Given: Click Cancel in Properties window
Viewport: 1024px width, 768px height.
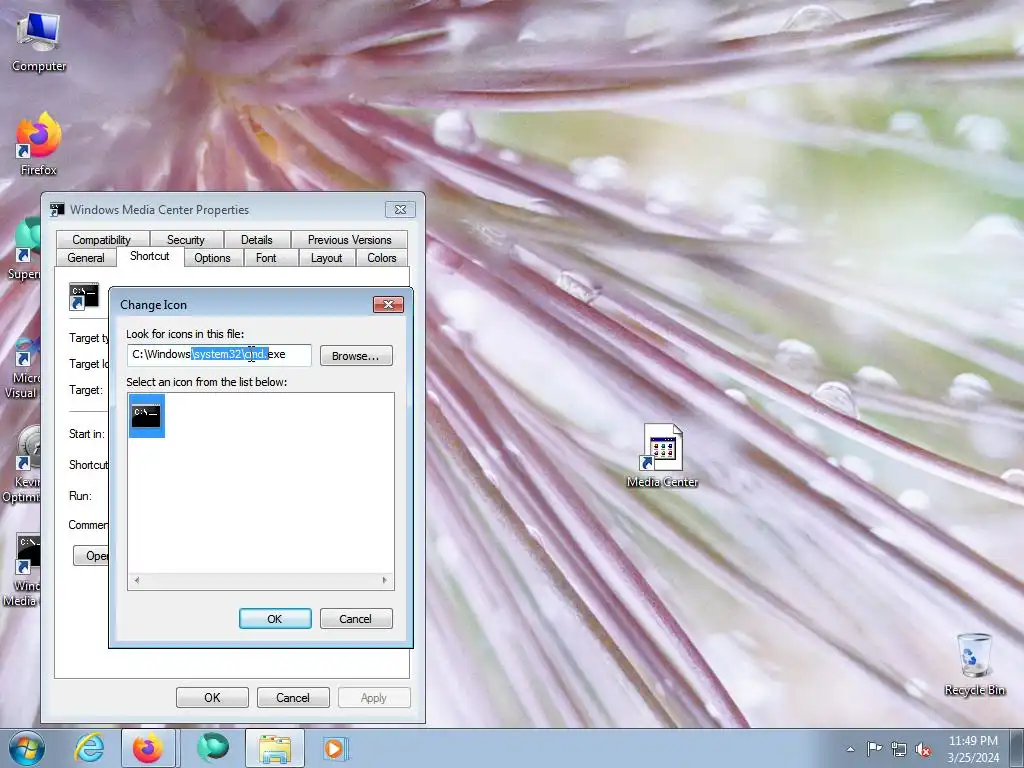Looking at the screenshot, I should [x=293, y=697].
